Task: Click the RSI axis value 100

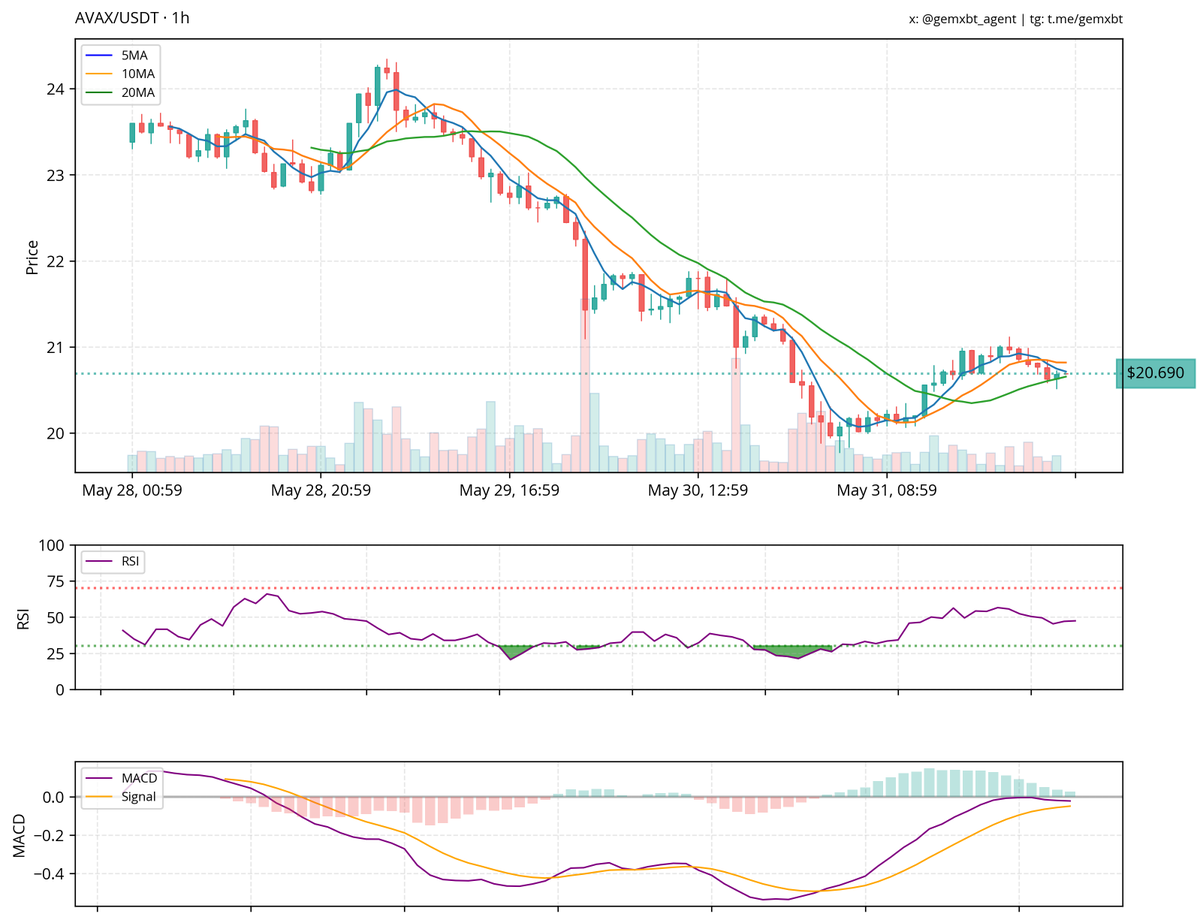Action: [x=51, y=546]
